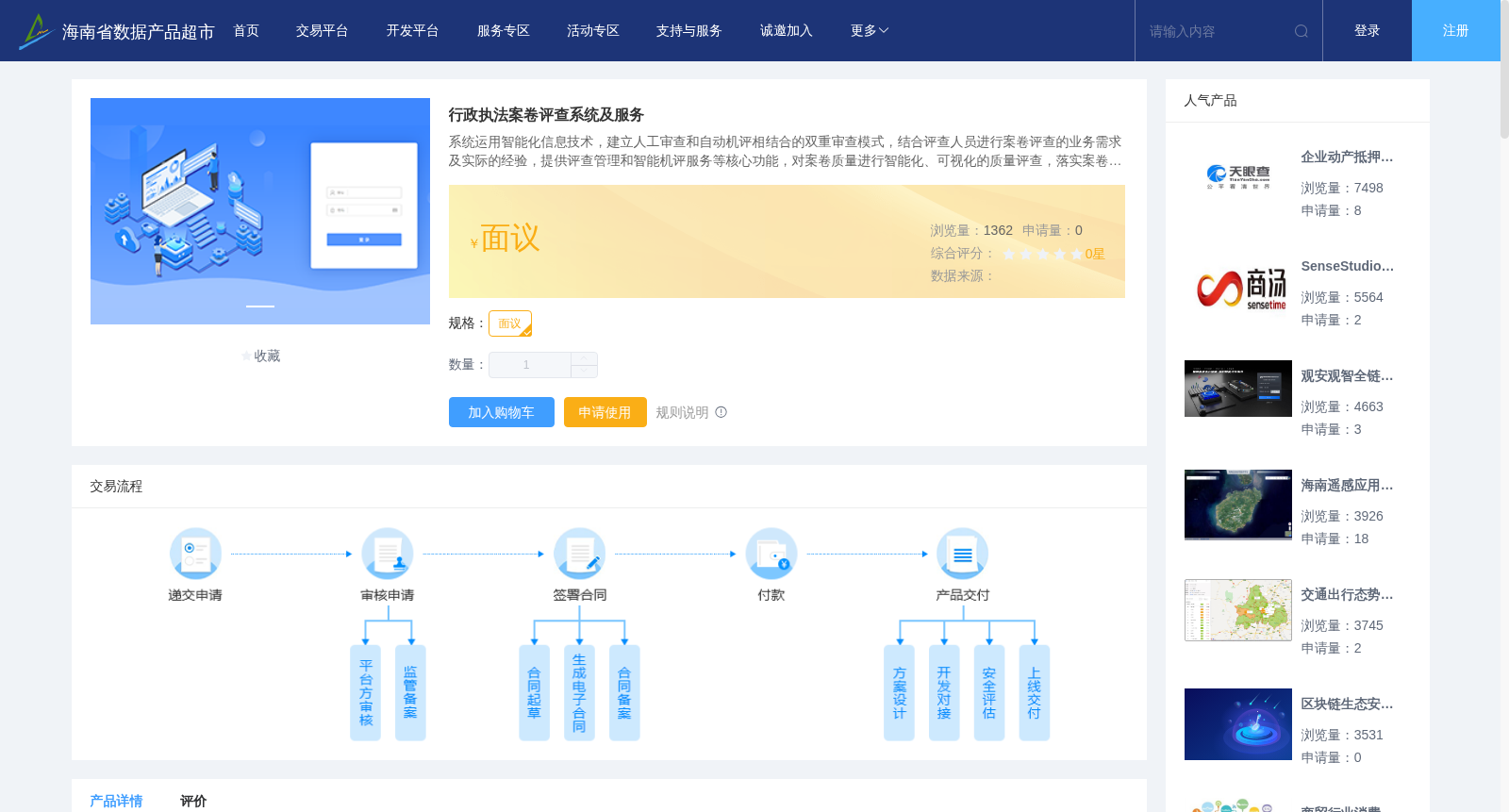The image size is (1509, 812).
Task: Click the 监管备案 sub-step box
Action: tap(410, 692)
